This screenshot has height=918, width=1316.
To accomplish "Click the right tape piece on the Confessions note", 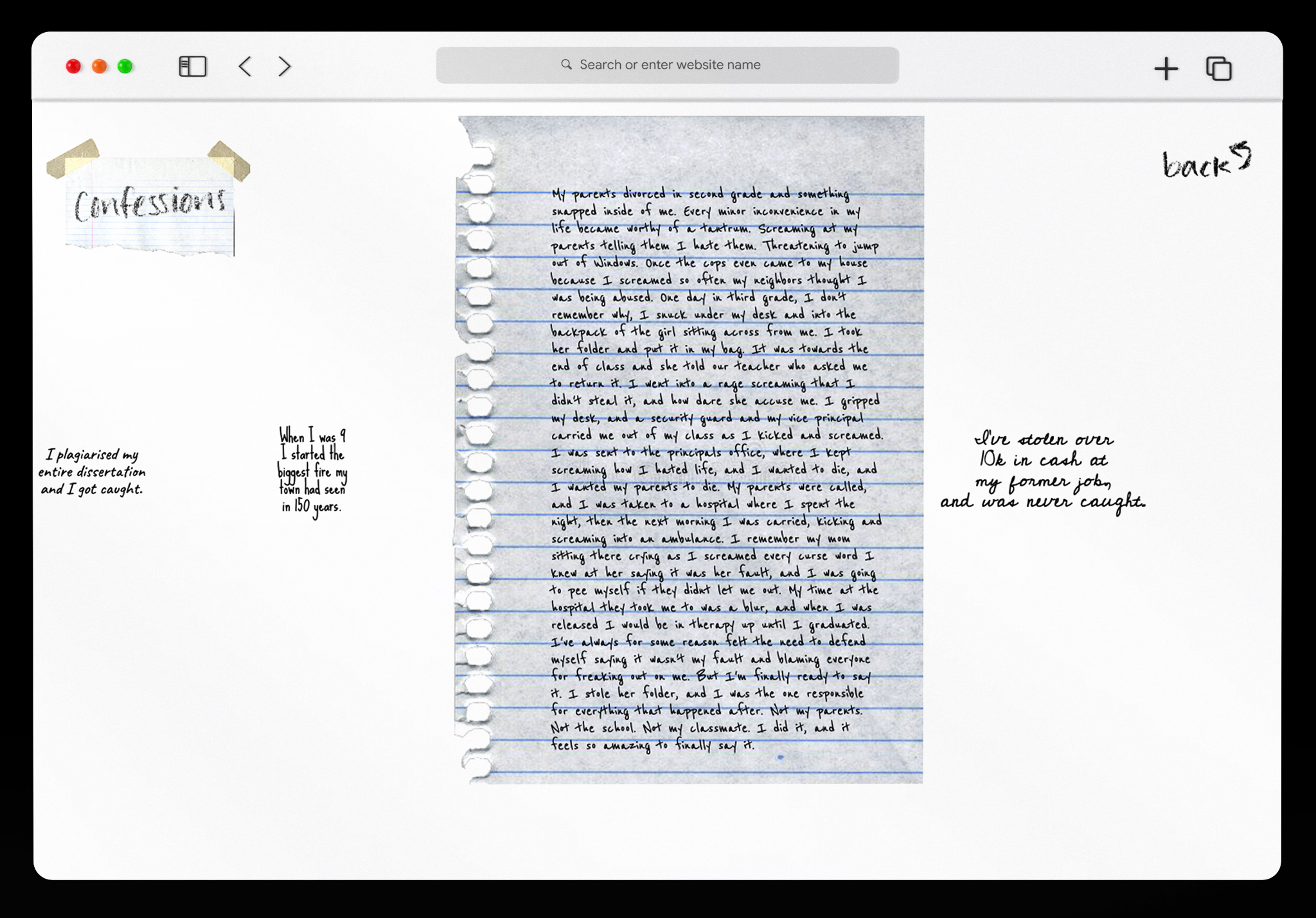I will tap(229, 160).
